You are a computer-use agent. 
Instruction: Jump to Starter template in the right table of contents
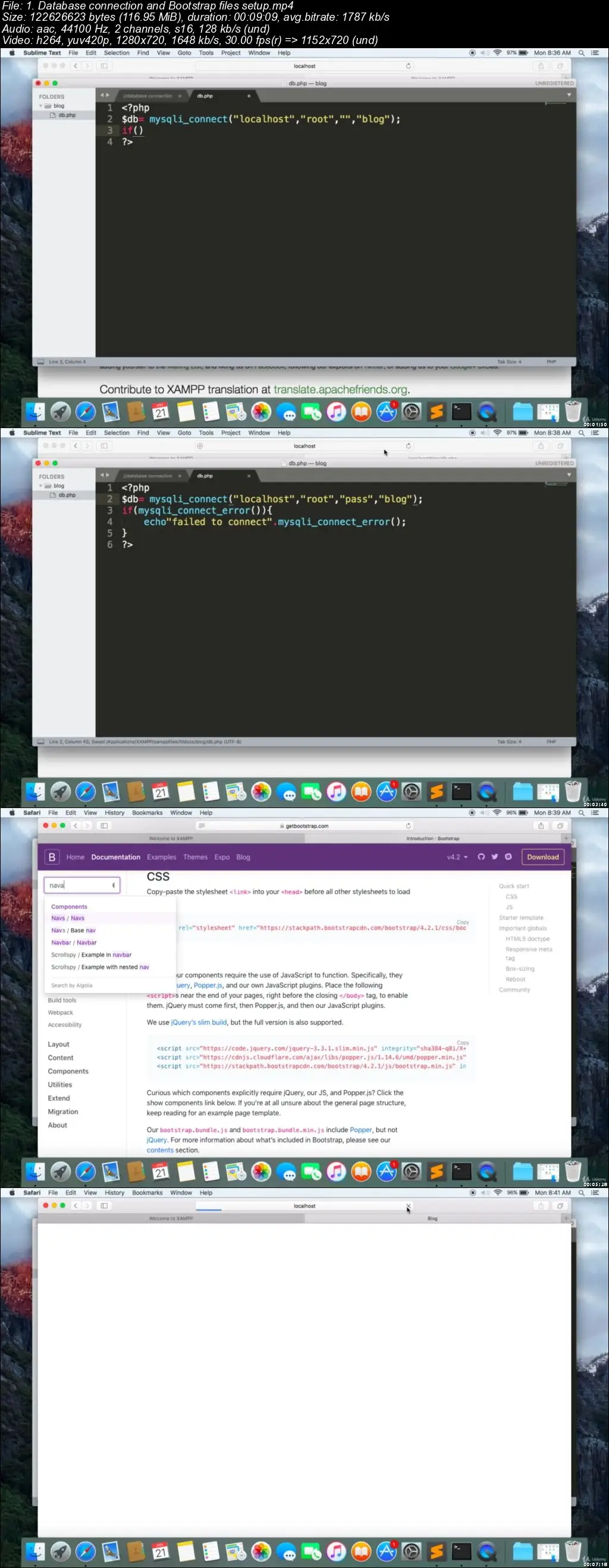point(522,918)
